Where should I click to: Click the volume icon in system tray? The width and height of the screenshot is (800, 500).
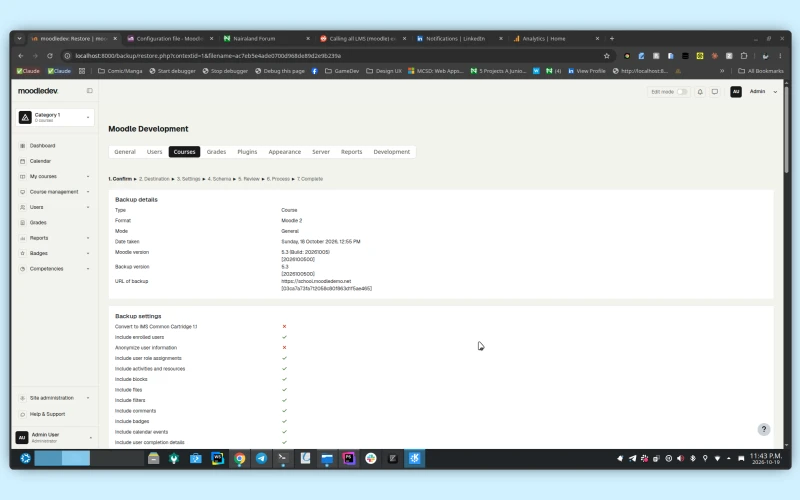tap(681, 458)
